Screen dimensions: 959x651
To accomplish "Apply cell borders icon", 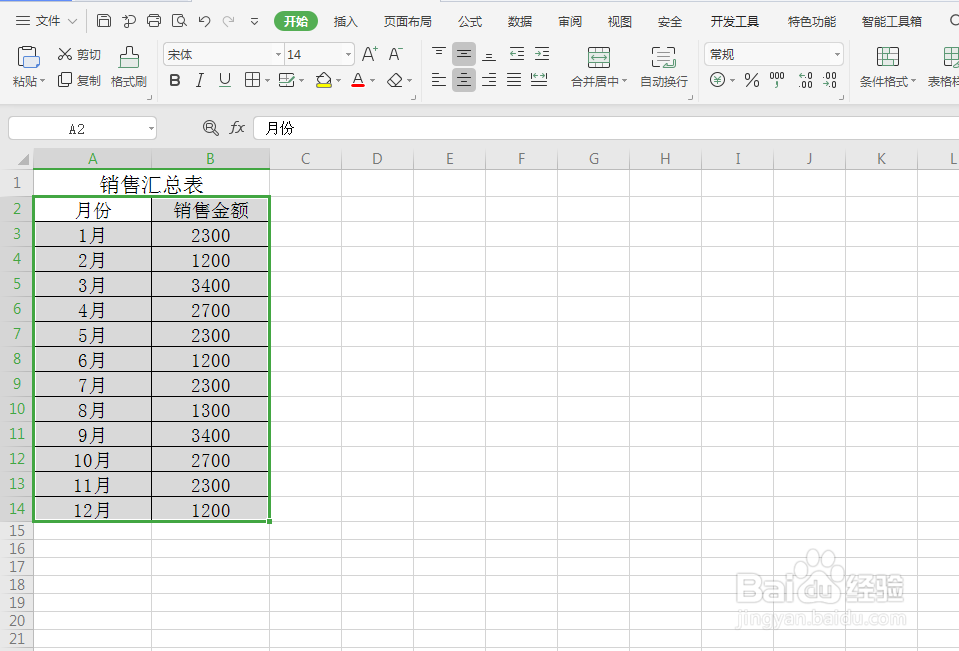I will 252,80.
